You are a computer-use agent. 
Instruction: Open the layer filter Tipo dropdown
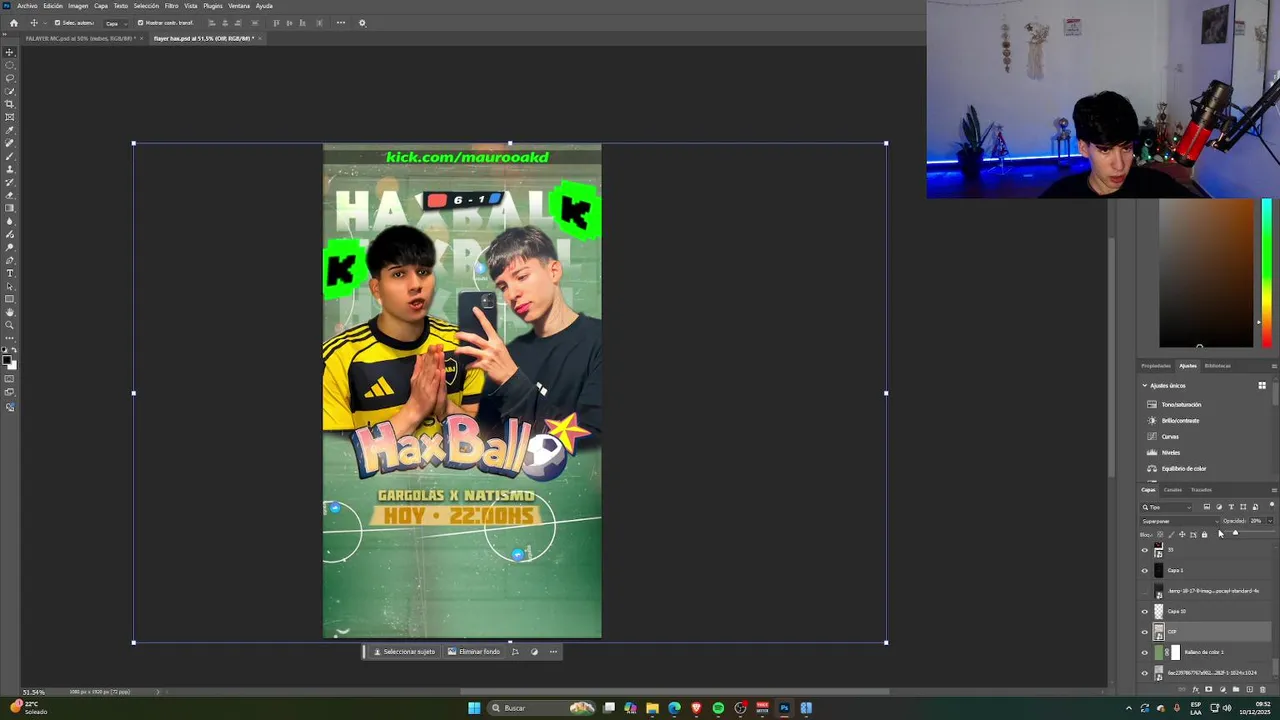click(x=1167, y=507)
